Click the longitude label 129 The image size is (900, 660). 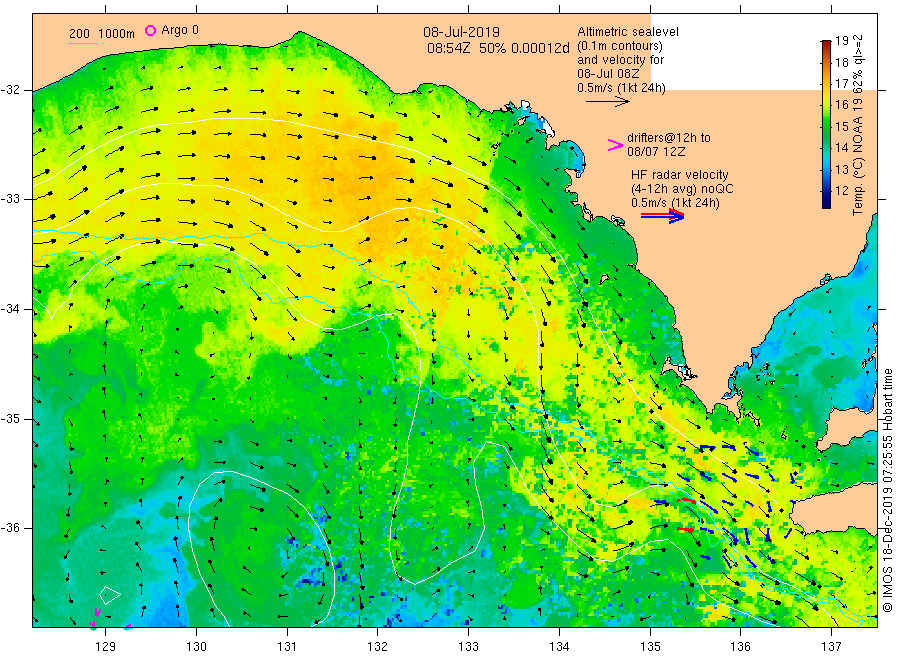[x=106, y=647]
